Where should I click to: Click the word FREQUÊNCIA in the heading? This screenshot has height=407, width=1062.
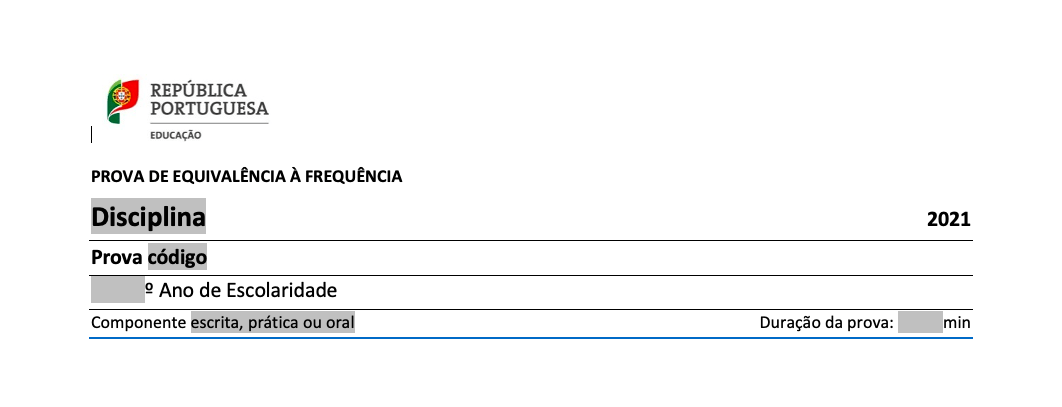click(x=354, y=176)
